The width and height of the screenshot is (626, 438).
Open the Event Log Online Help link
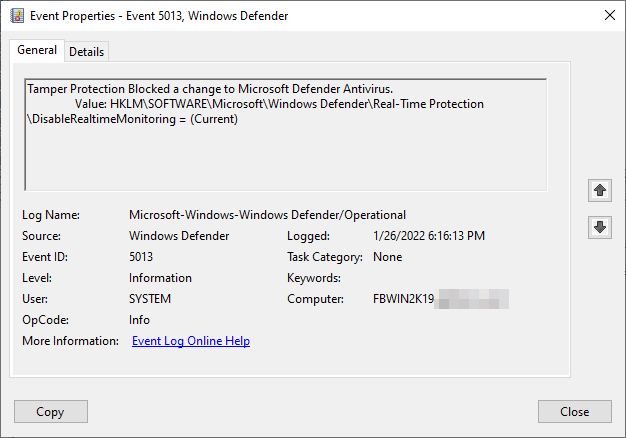click(x=191, y=341)
